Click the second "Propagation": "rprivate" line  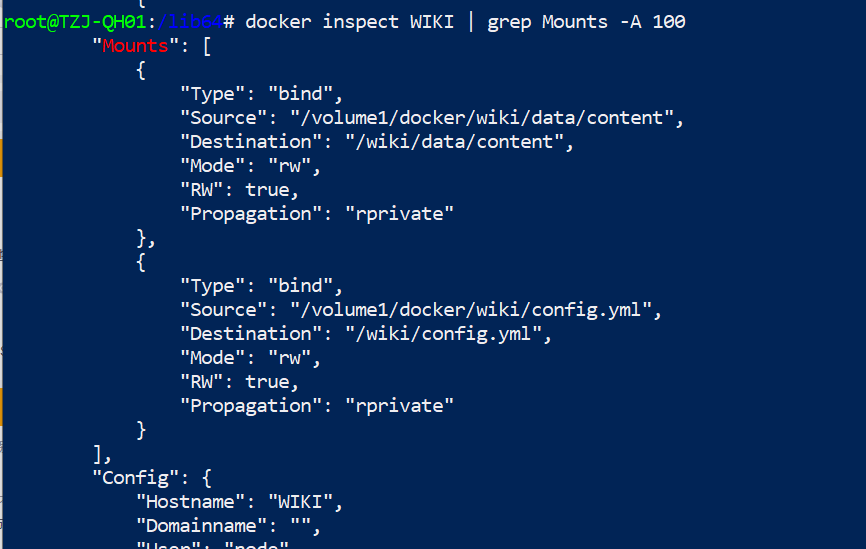pyautogui.click(x=317, y=406)
